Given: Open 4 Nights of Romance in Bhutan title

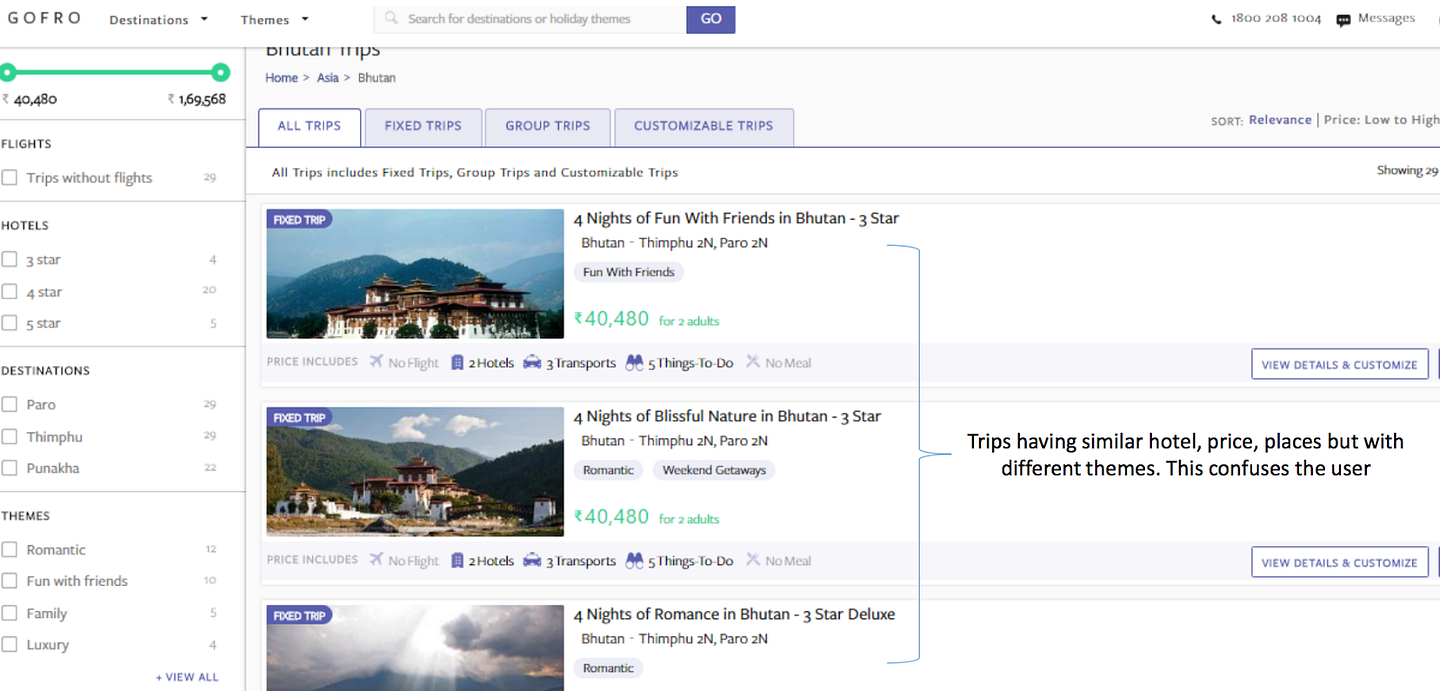Looking at the screenshot, I should point(734,614).
